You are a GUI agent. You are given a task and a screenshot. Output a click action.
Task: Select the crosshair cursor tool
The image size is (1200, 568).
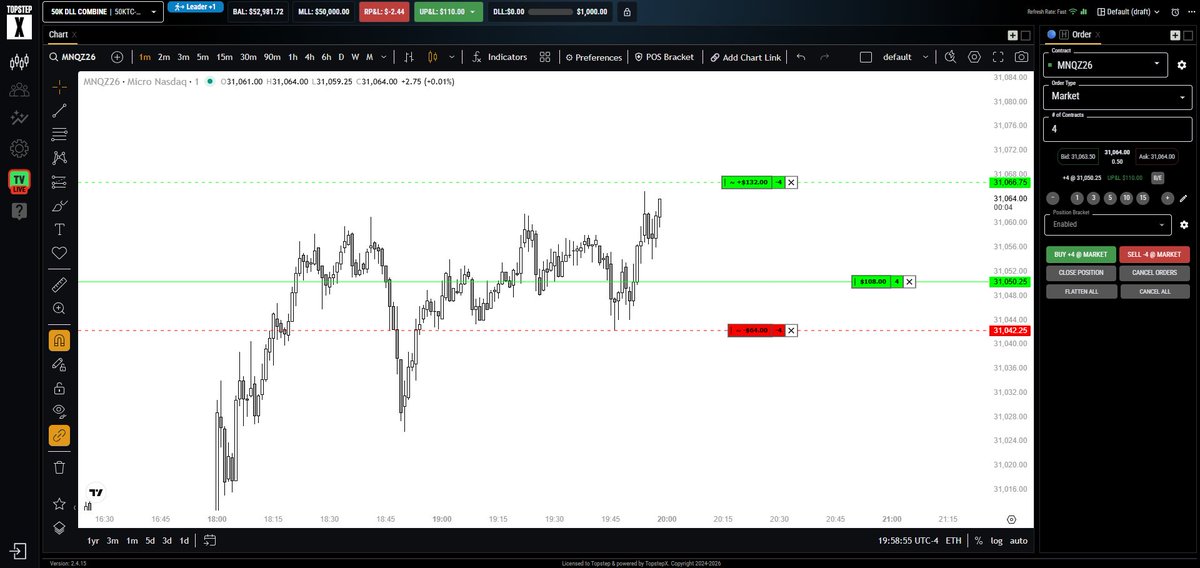click(59, 87)
